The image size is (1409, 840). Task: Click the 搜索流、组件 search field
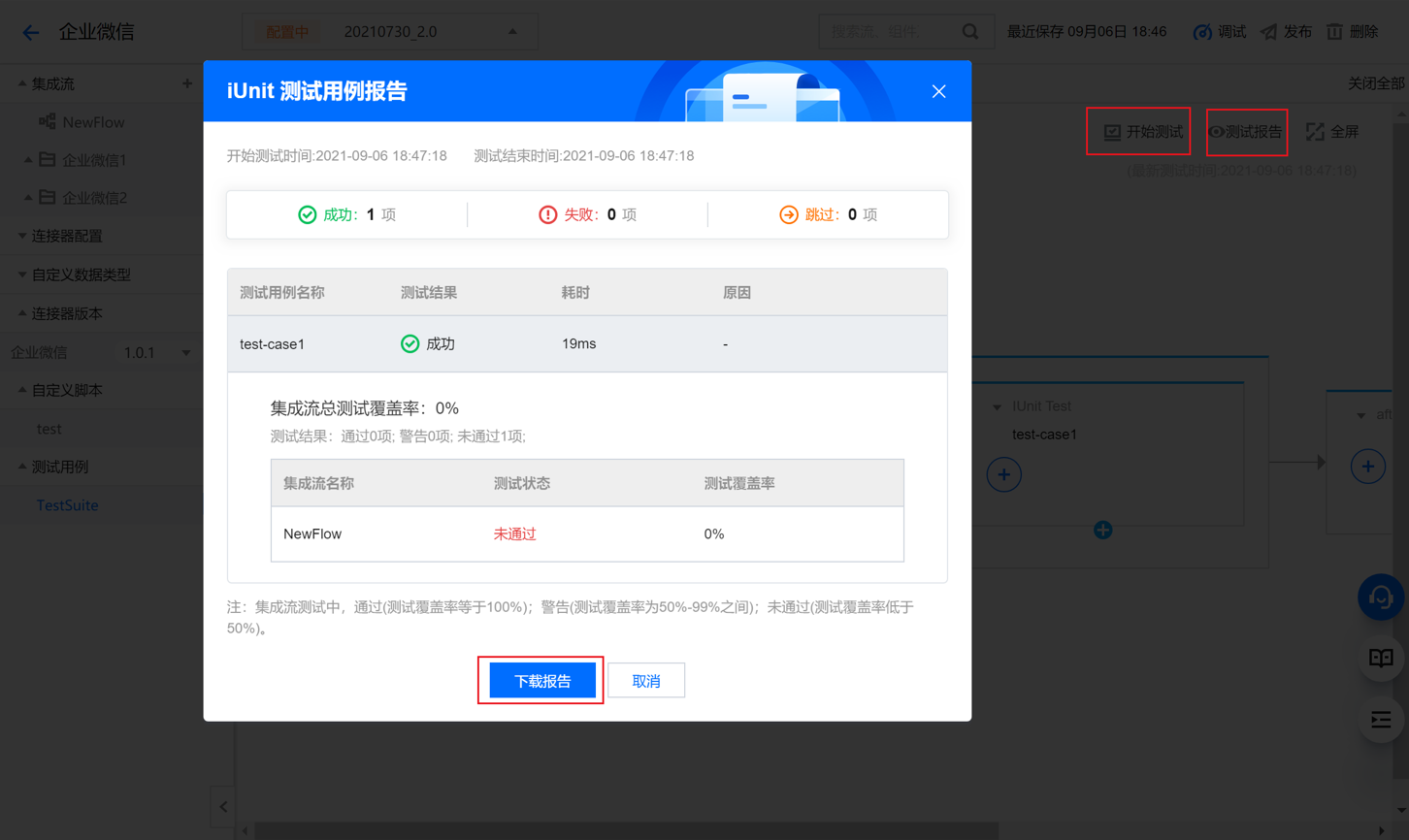coord(905,32)
